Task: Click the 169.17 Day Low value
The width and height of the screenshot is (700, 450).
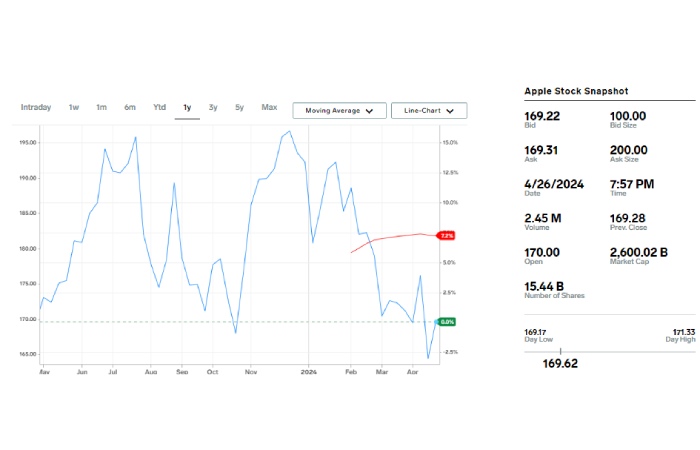Action: tap(535, 332)
